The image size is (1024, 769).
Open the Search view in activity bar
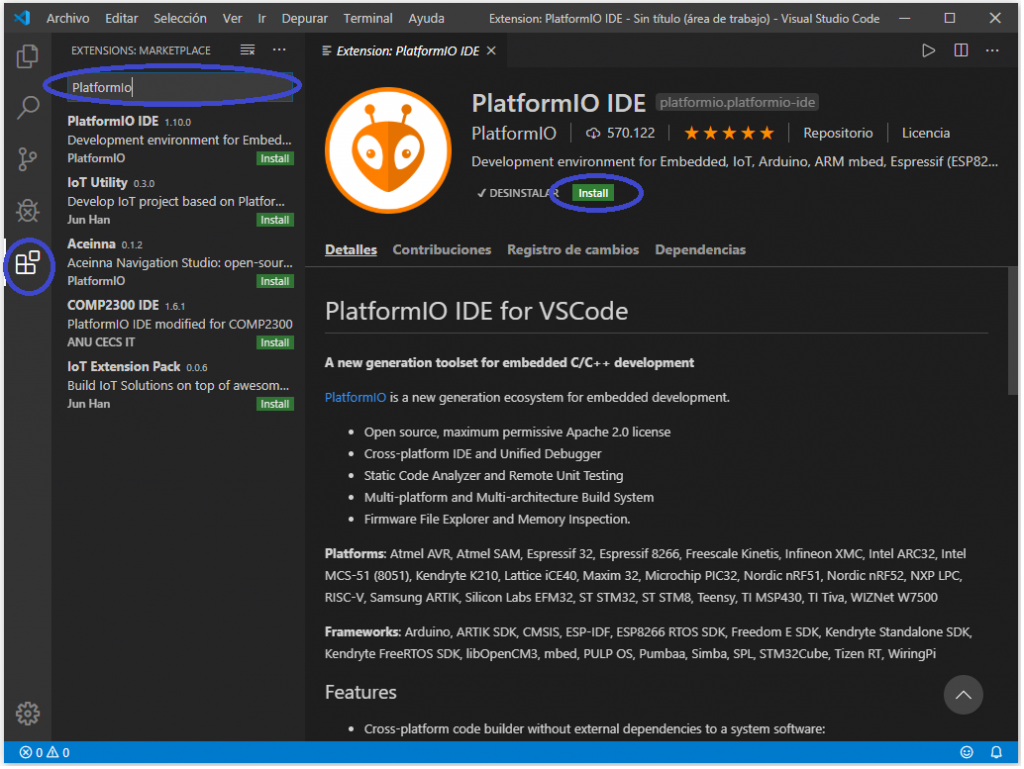(x=28, y=107)
